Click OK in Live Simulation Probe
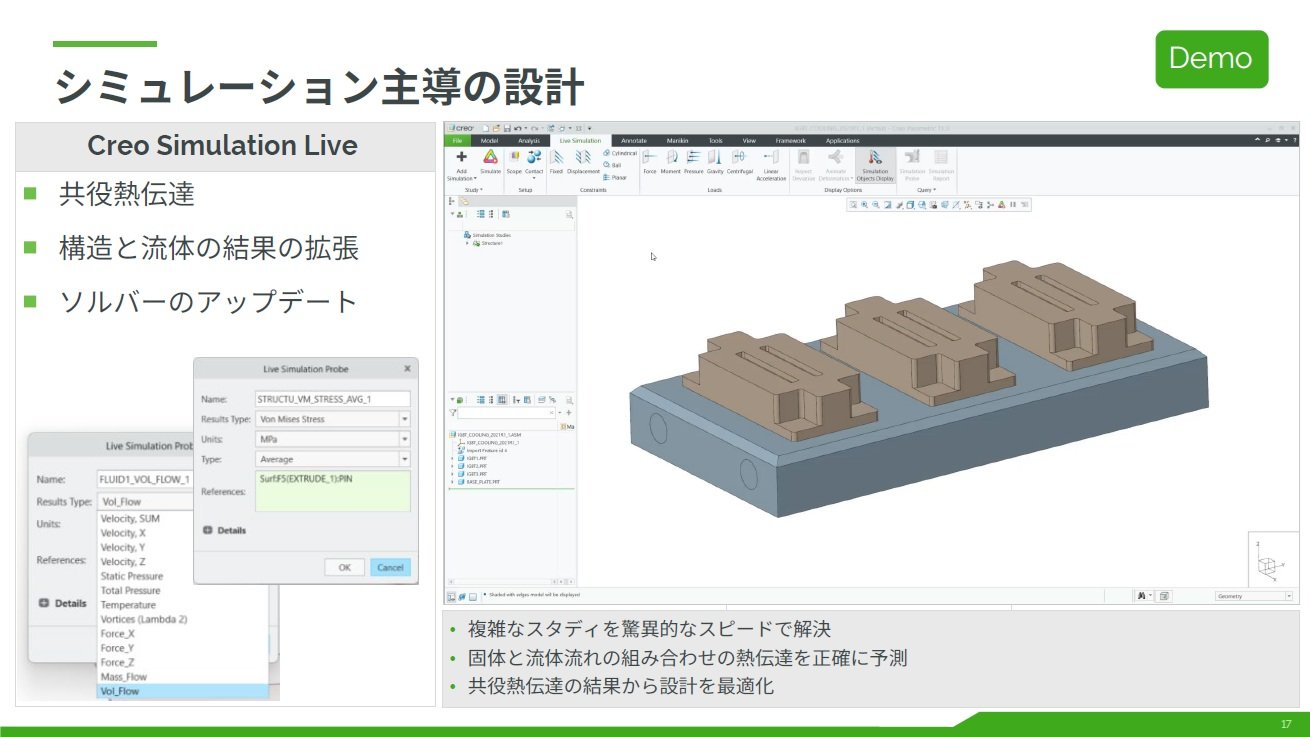Screen dimensions: 1310x737 344,567
